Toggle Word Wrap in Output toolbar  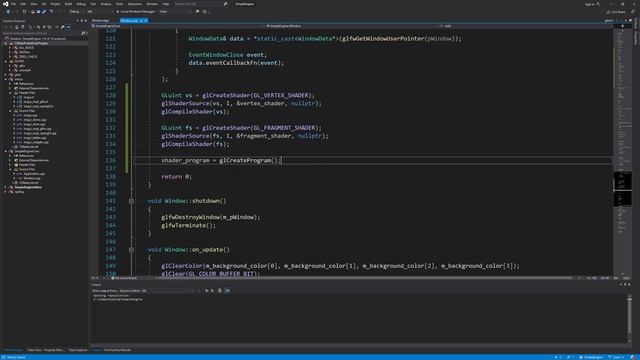(x=227, y=291)
